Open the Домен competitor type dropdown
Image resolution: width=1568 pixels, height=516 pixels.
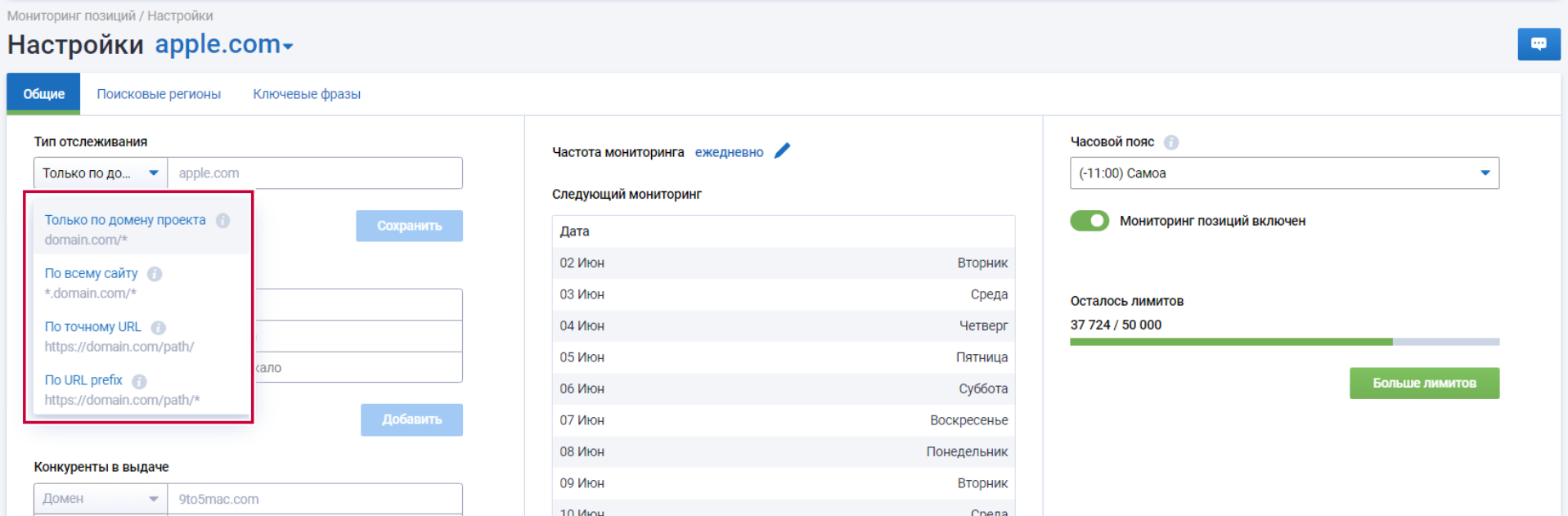(100, 499)
